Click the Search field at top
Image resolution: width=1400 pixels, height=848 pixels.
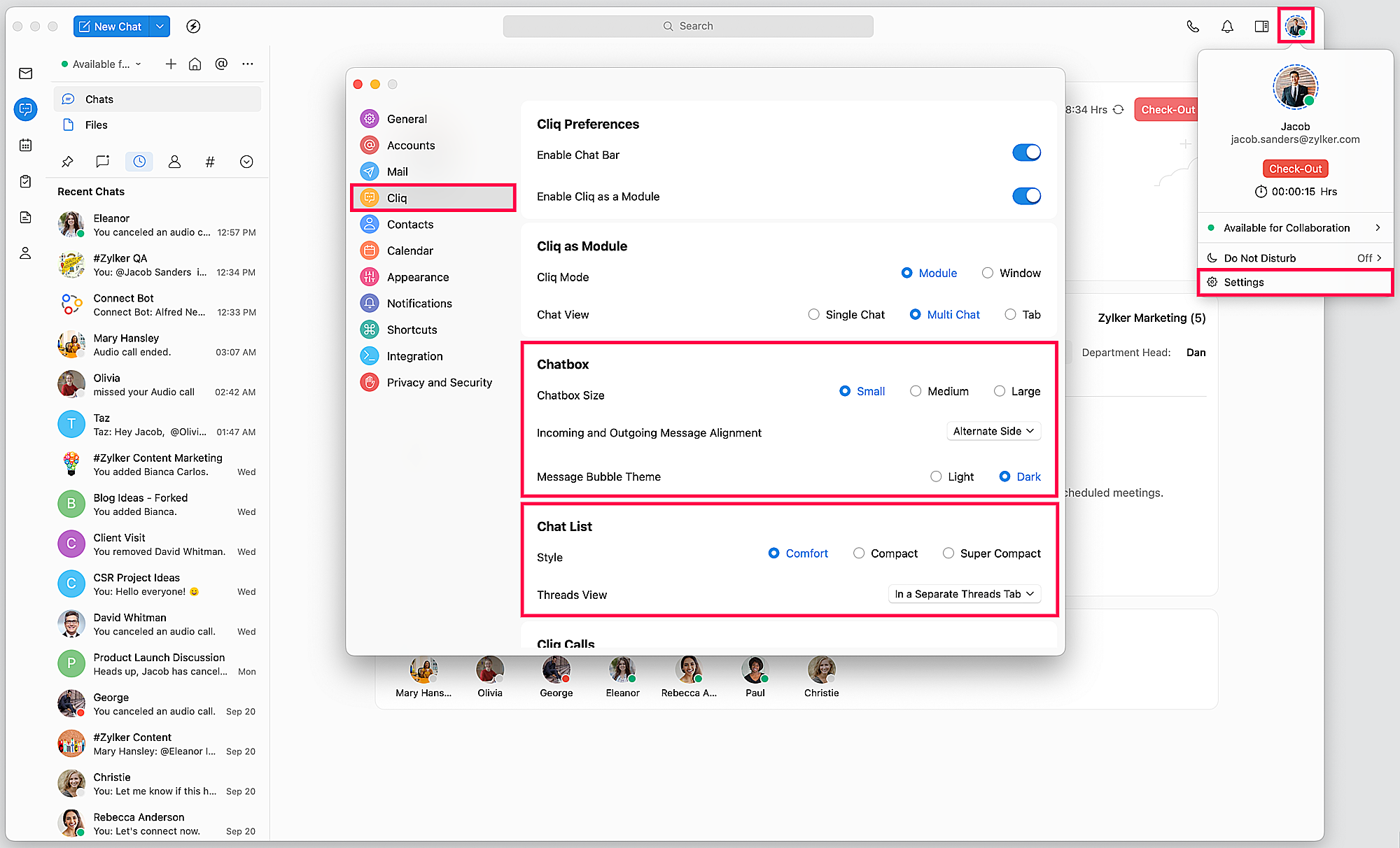pyautogui.click(x=688, y=26)
